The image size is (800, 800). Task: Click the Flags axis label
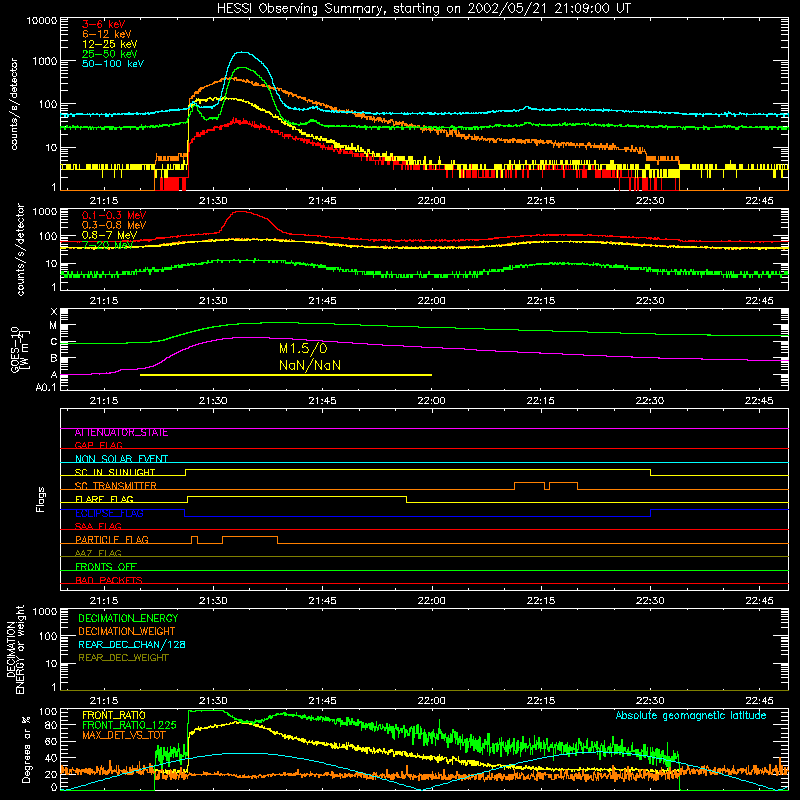[x=40, y=499]
